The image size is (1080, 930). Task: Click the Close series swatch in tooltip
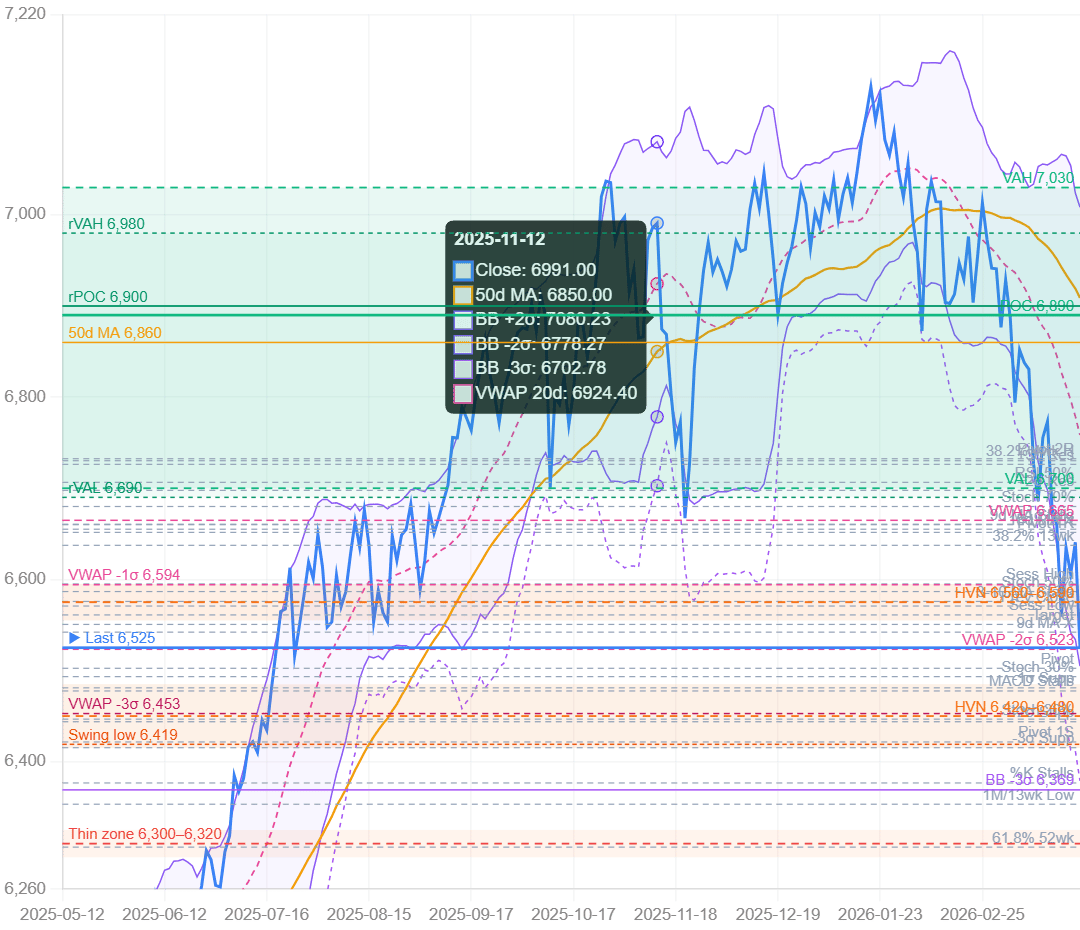[463, 270]
